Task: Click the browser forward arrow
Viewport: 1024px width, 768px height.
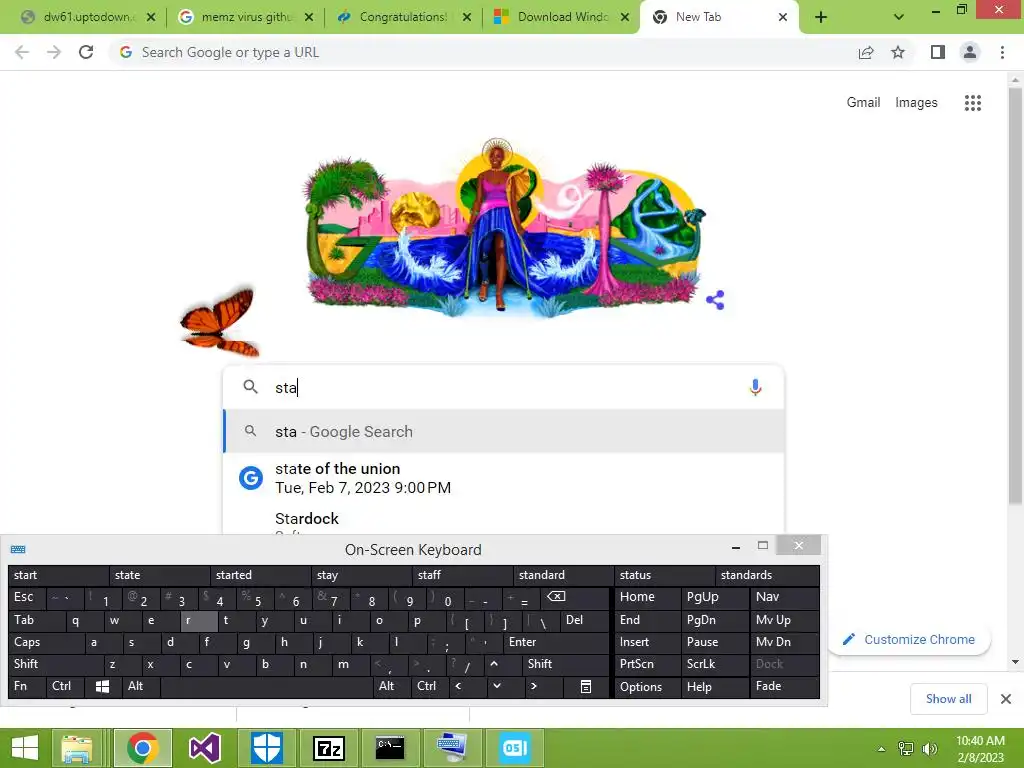Action: (x=54, y=52)
